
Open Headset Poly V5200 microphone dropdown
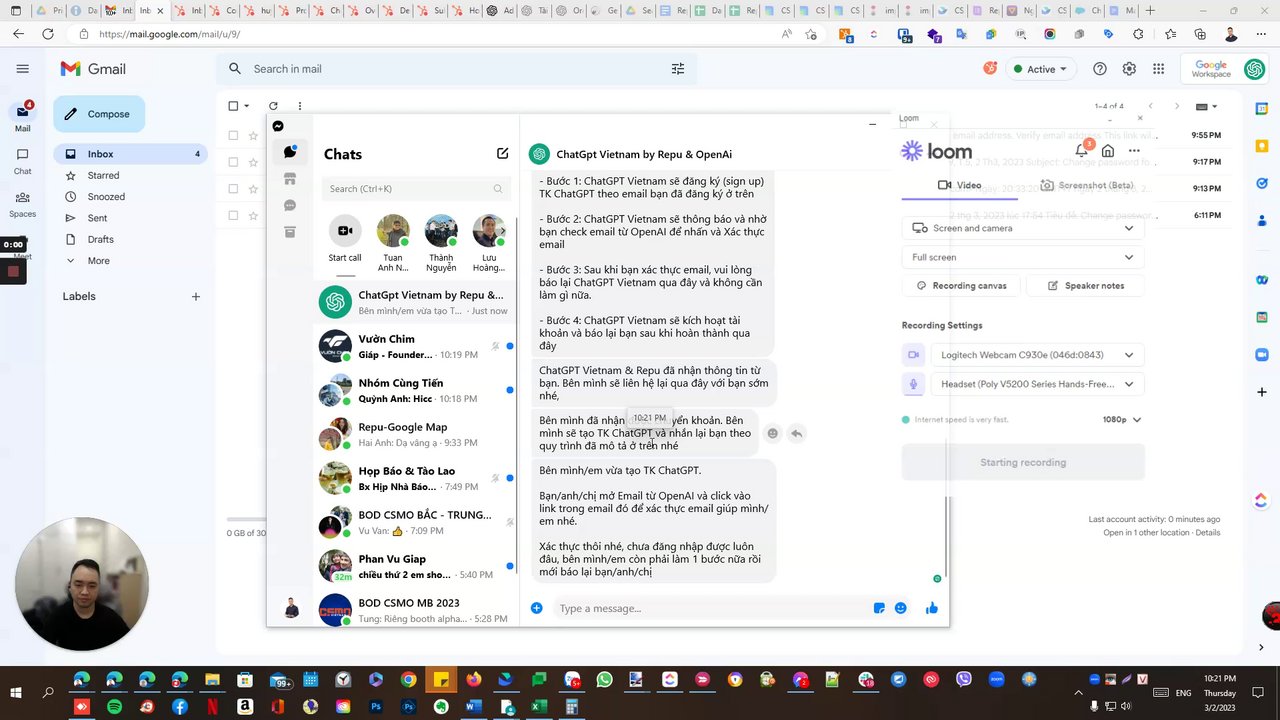(x=1036, y=384)
